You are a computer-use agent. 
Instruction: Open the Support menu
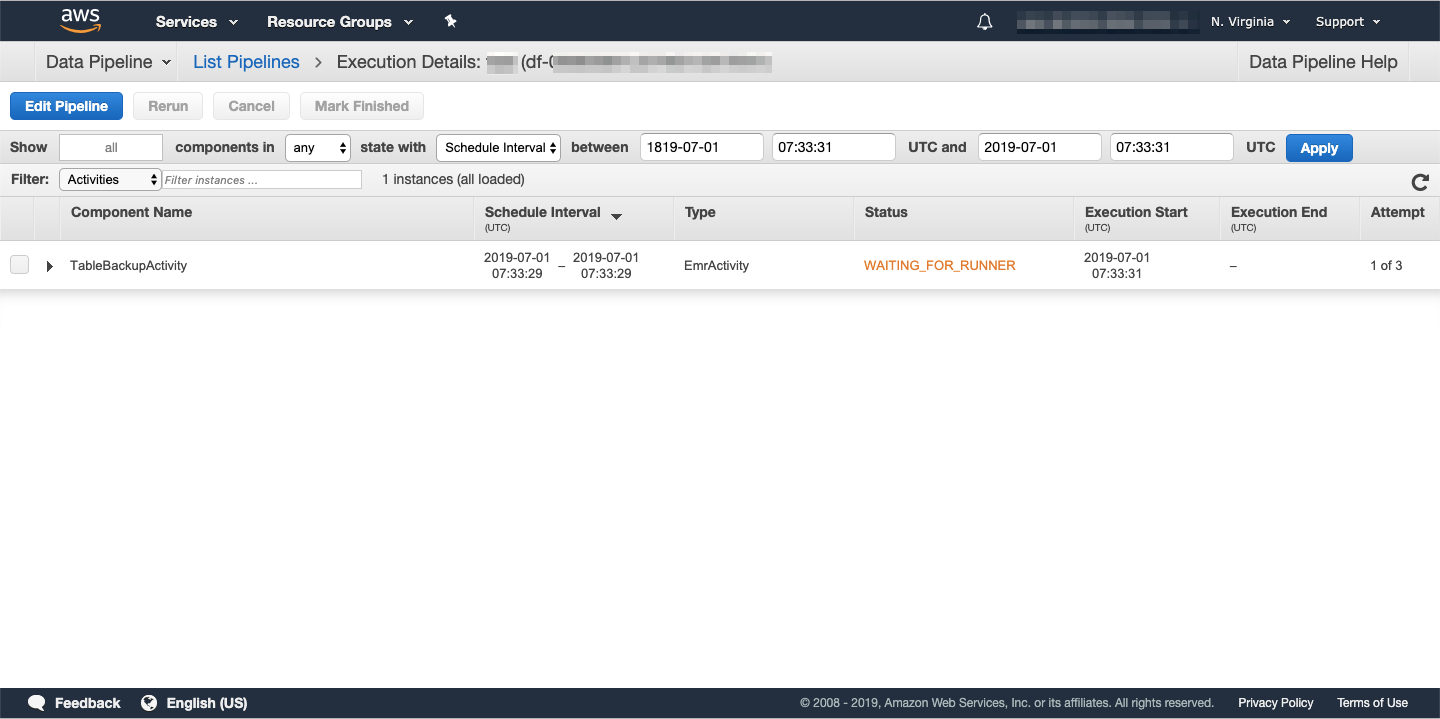click(x=1348, y=21)
